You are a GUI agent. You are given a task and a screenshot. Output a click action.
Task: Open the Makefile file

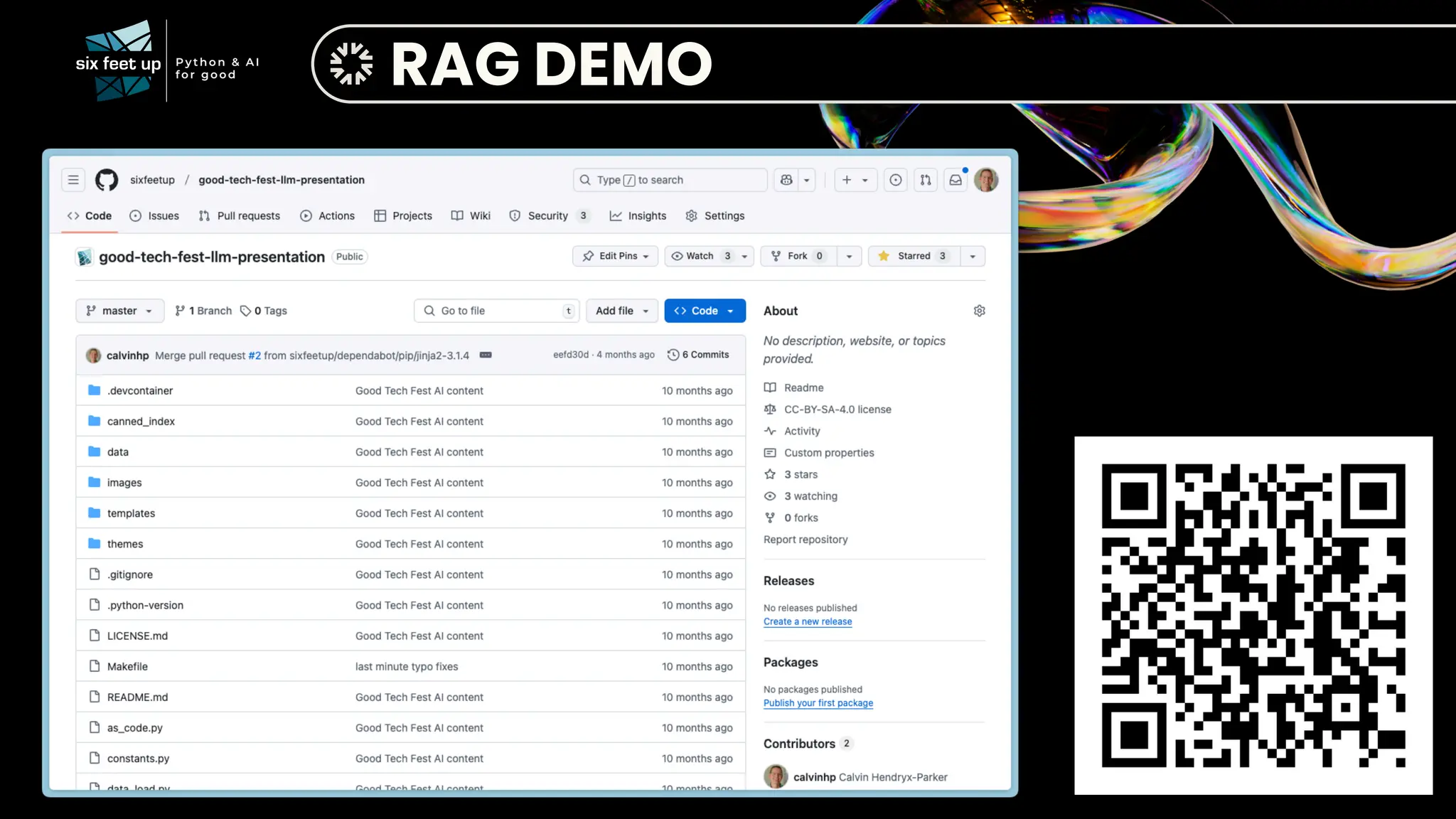pos(127,666)
